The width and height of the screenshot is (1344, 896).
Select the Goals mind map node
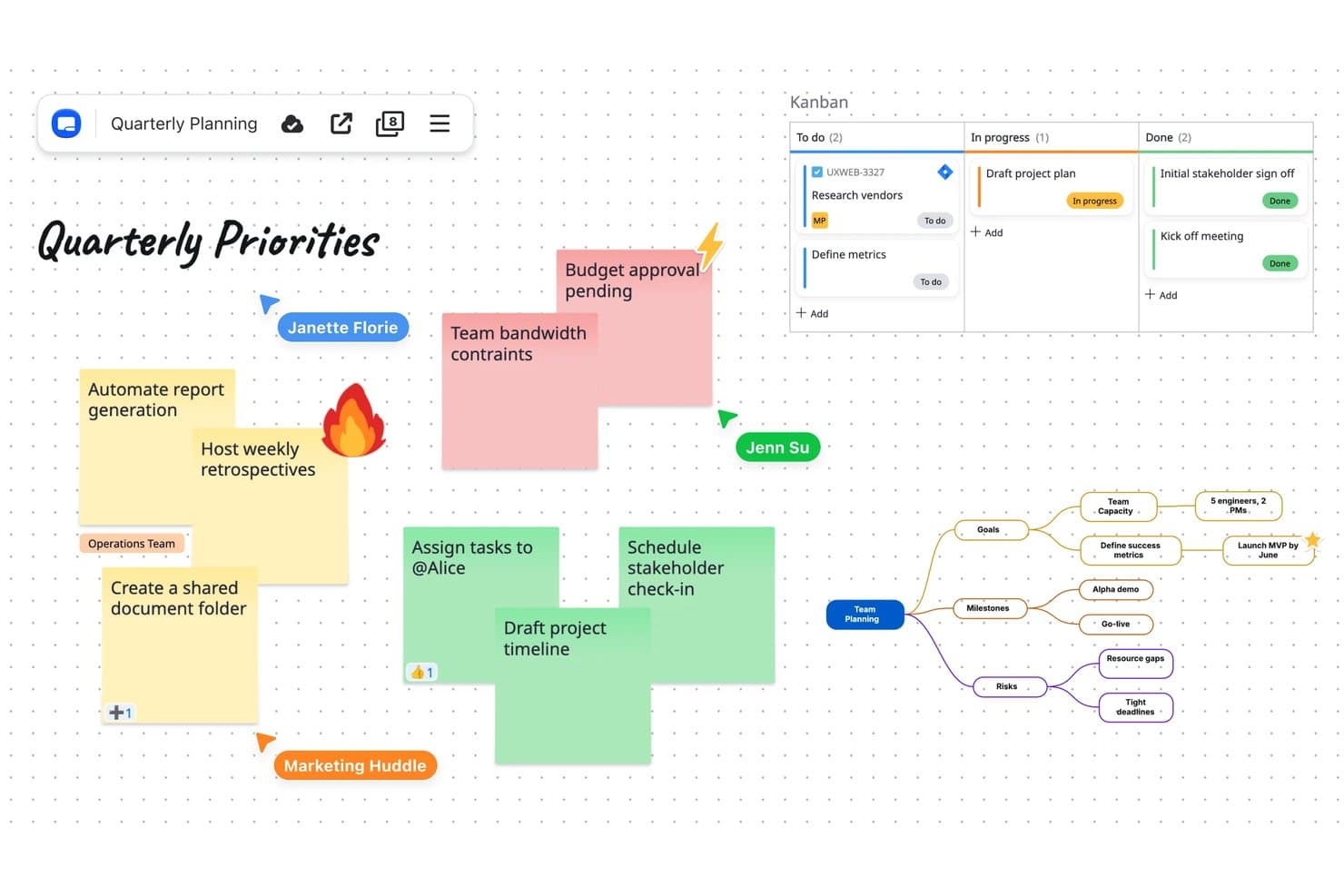point(992,530)
